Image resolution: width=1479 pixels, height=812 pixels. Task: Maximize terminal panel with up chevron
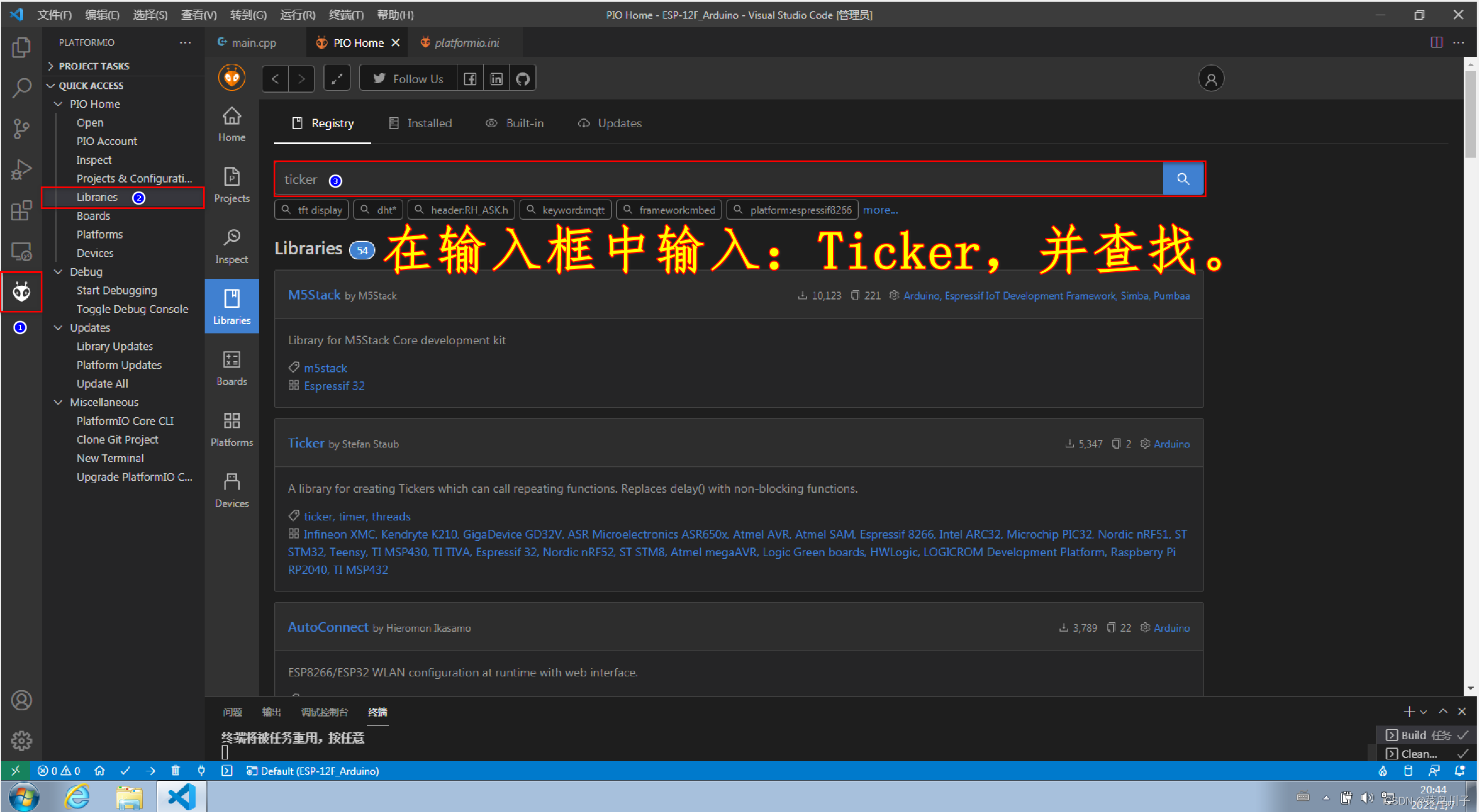(1443, 711)
